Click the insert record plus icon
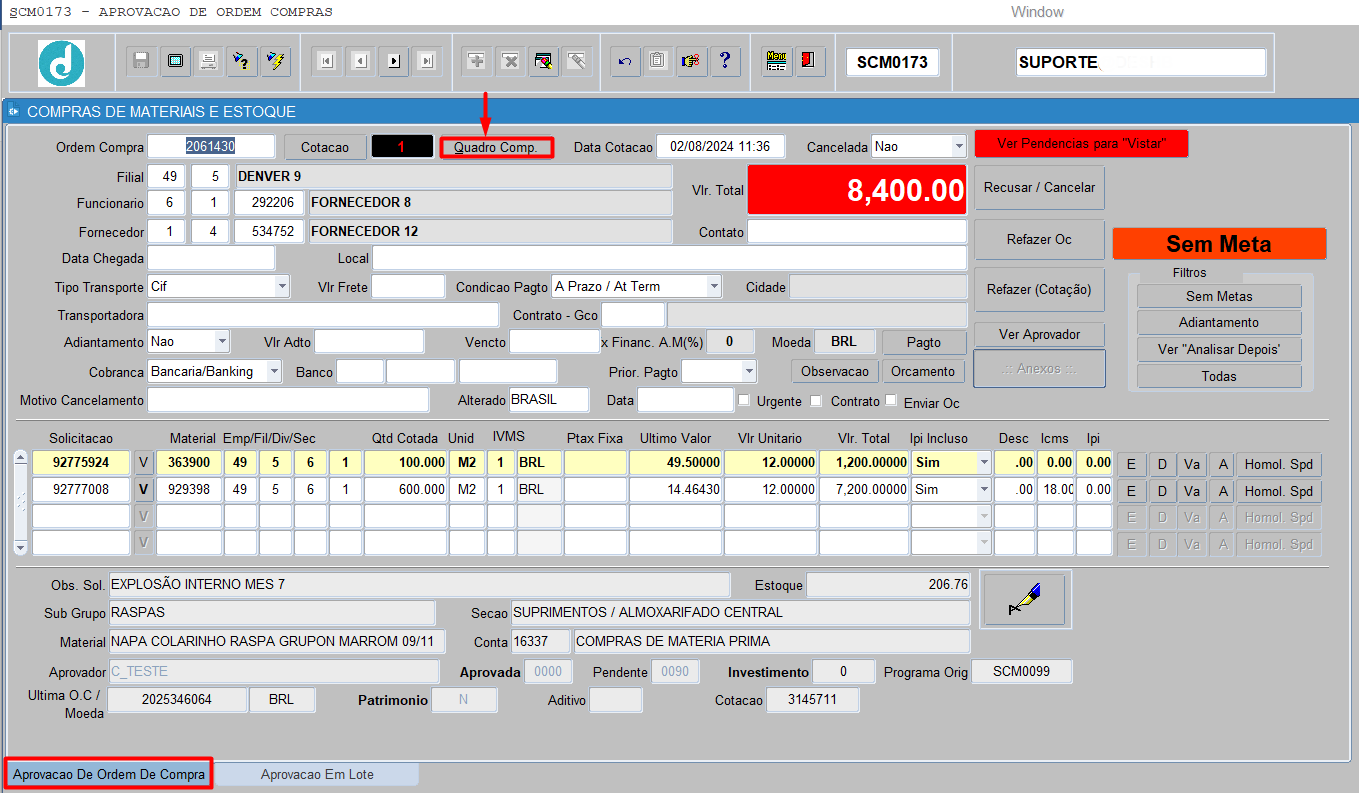The width and height of the screenshot is (1359, 793). 477,61
